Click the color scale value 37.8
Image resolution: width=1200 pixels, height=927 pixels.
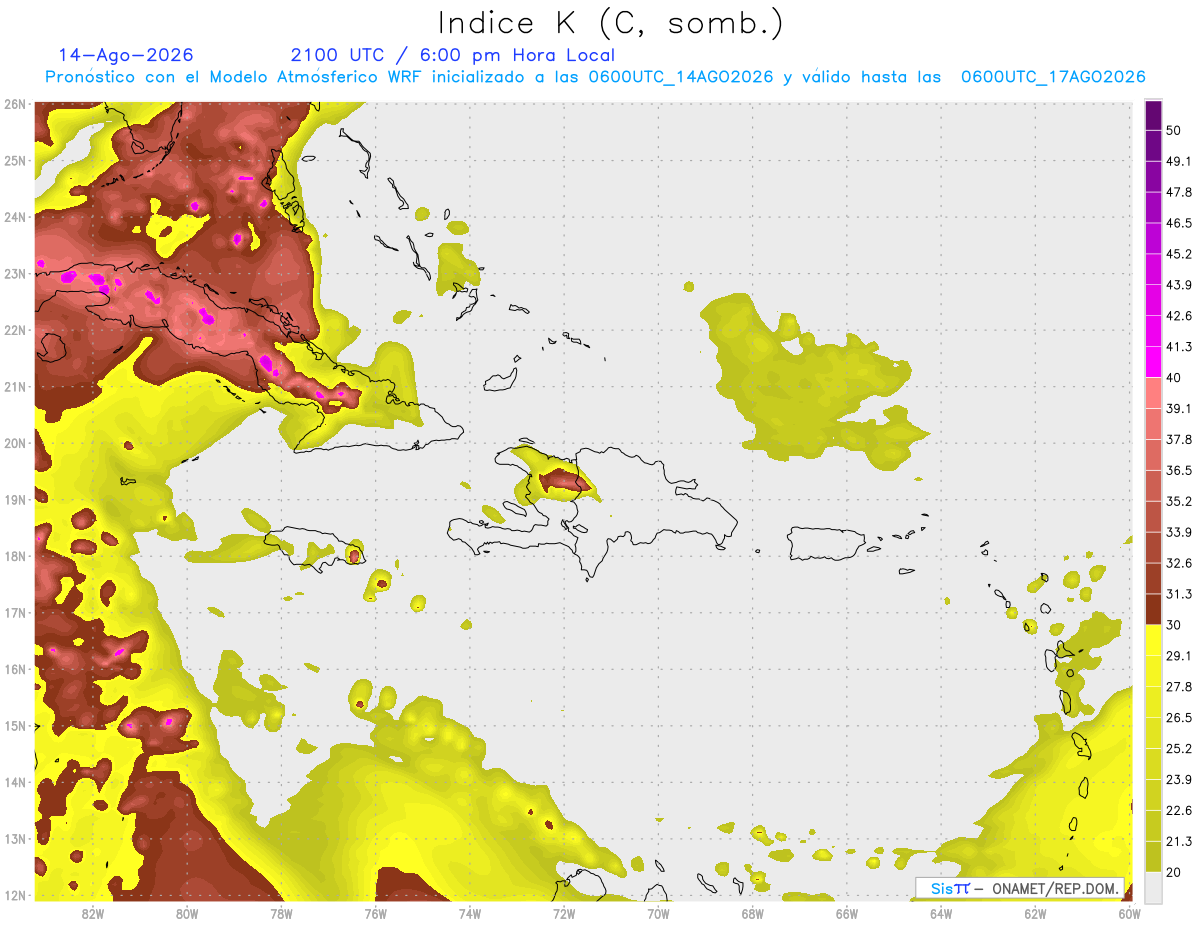[1179, 440]
